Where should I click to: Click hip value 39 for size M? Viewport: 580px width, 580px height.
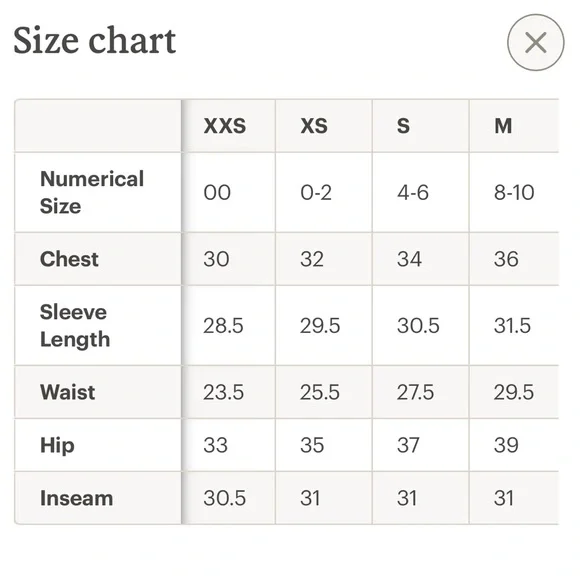(506, 445)
